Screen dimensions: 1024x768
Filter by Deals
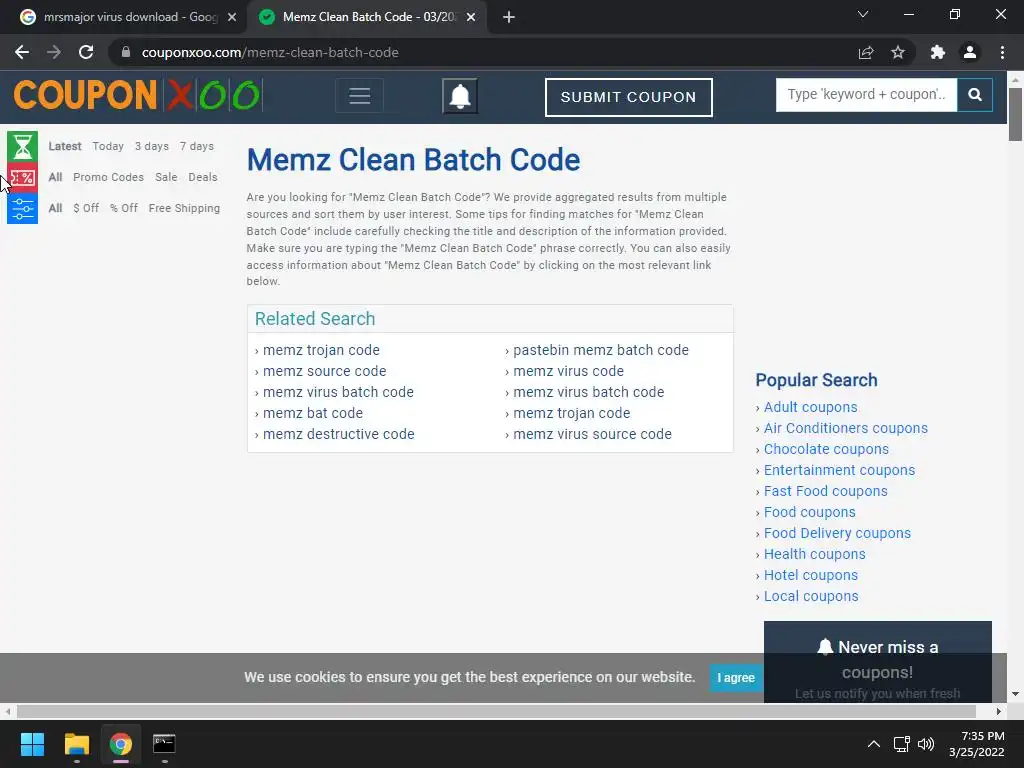[202, 177]
